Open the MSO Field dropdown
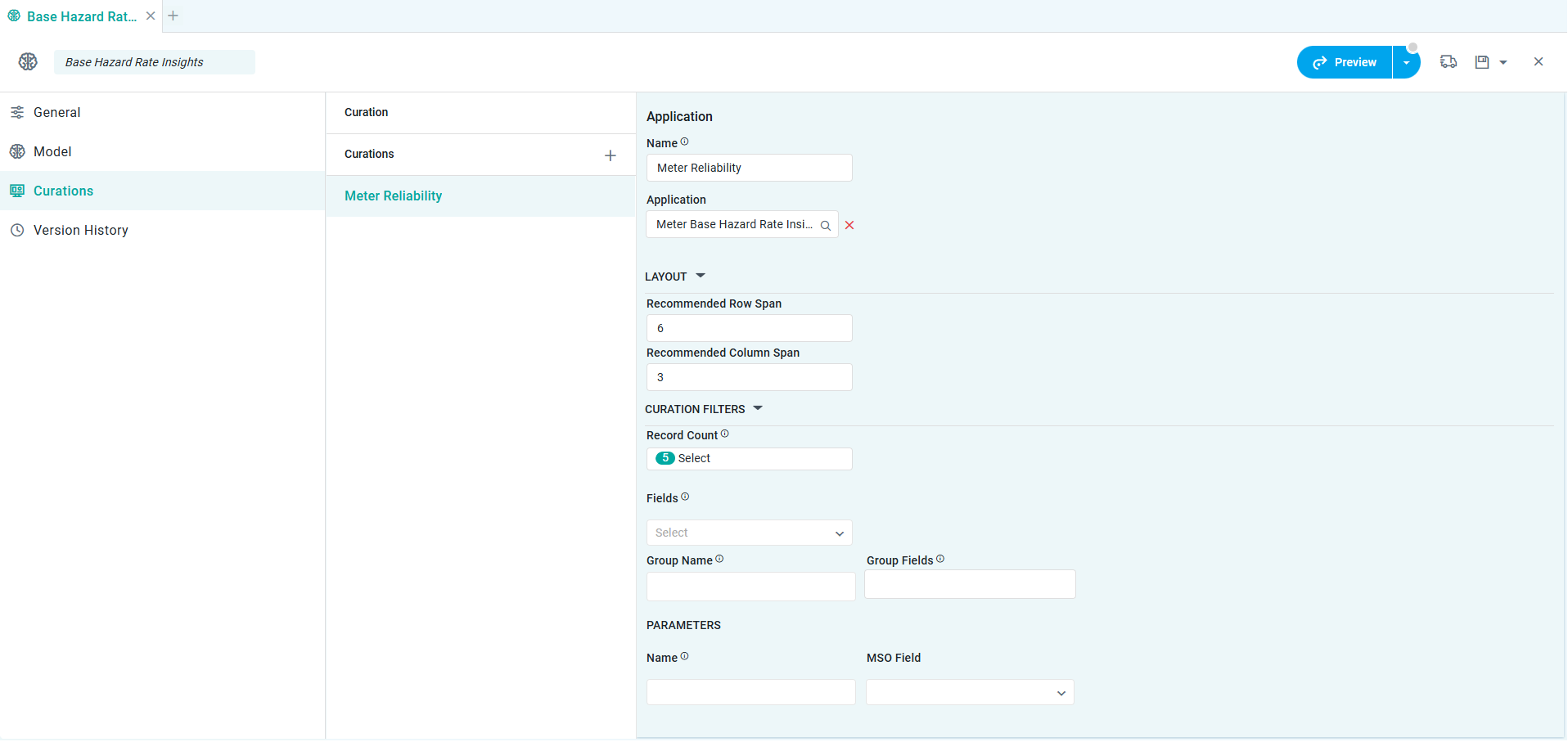Image resolution: width=1568 pixels, height=742 pixels. (970, 693)
